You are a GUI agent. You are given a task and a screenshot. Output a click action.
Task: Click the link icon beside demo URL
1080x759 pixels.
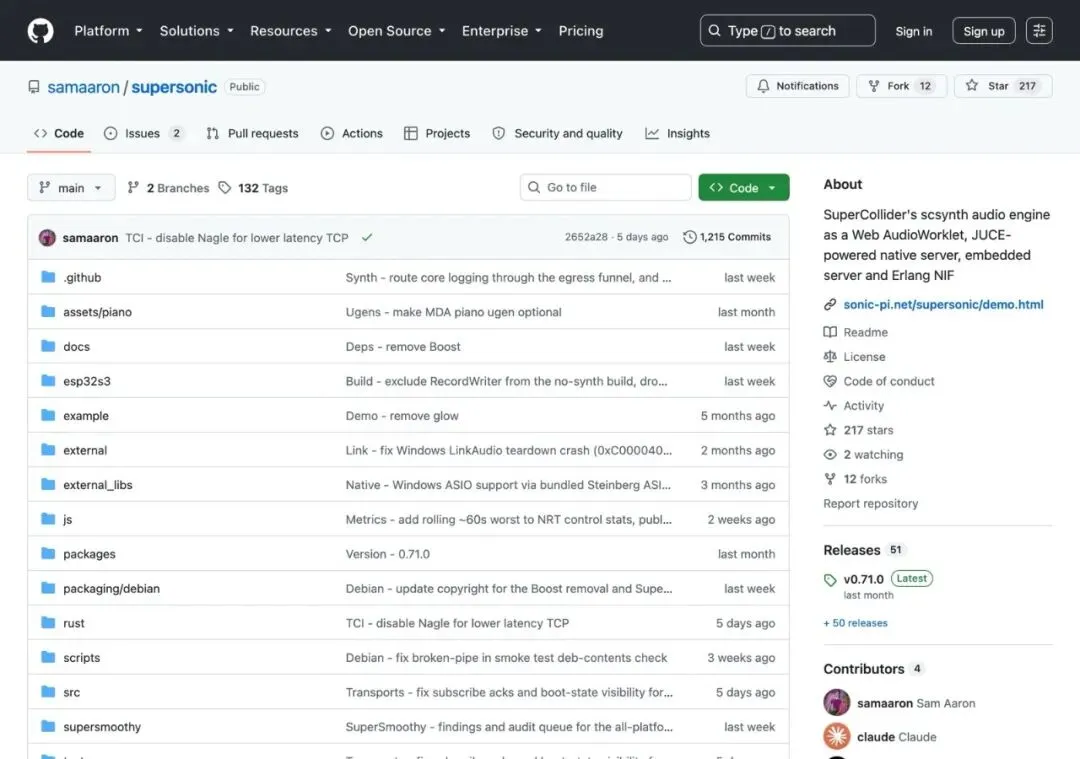click(830, 304)
